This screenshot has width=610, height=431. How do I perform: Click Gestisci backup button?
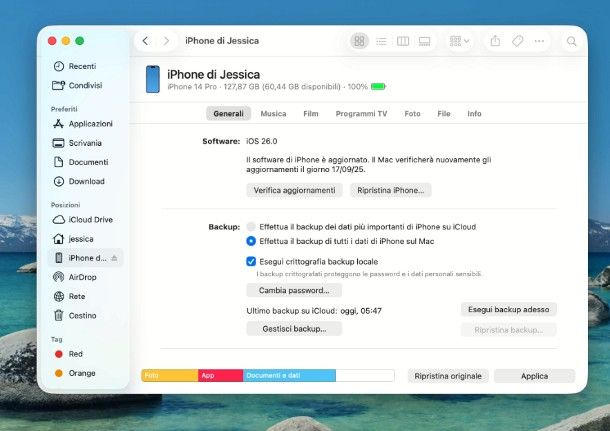[x=294, y=329]
